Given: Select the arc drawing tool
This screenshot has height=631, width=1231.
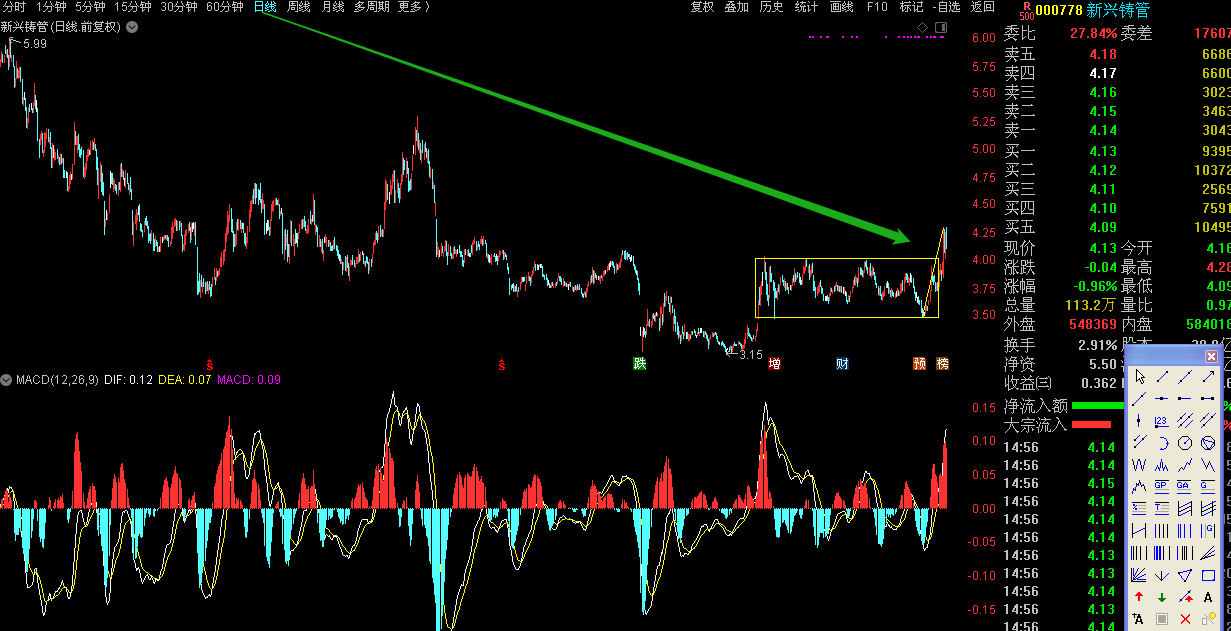Looking at the screenshot, I should click(1162, 442).
